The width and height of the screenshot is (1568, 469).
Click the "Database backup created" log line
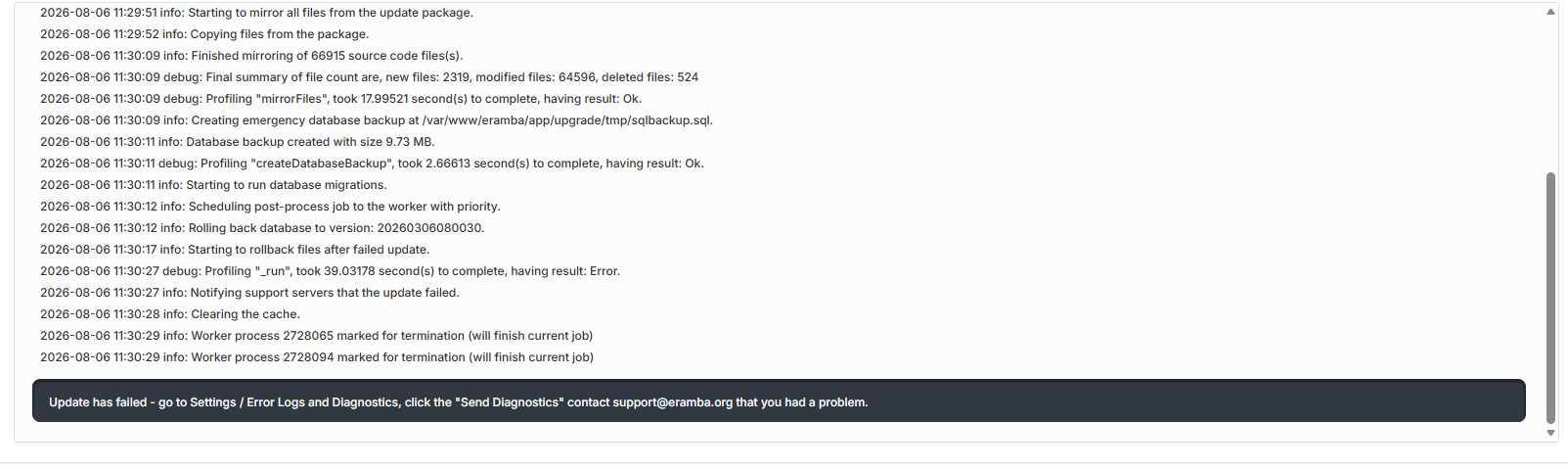pyautogui.click(x=237, y=142)
